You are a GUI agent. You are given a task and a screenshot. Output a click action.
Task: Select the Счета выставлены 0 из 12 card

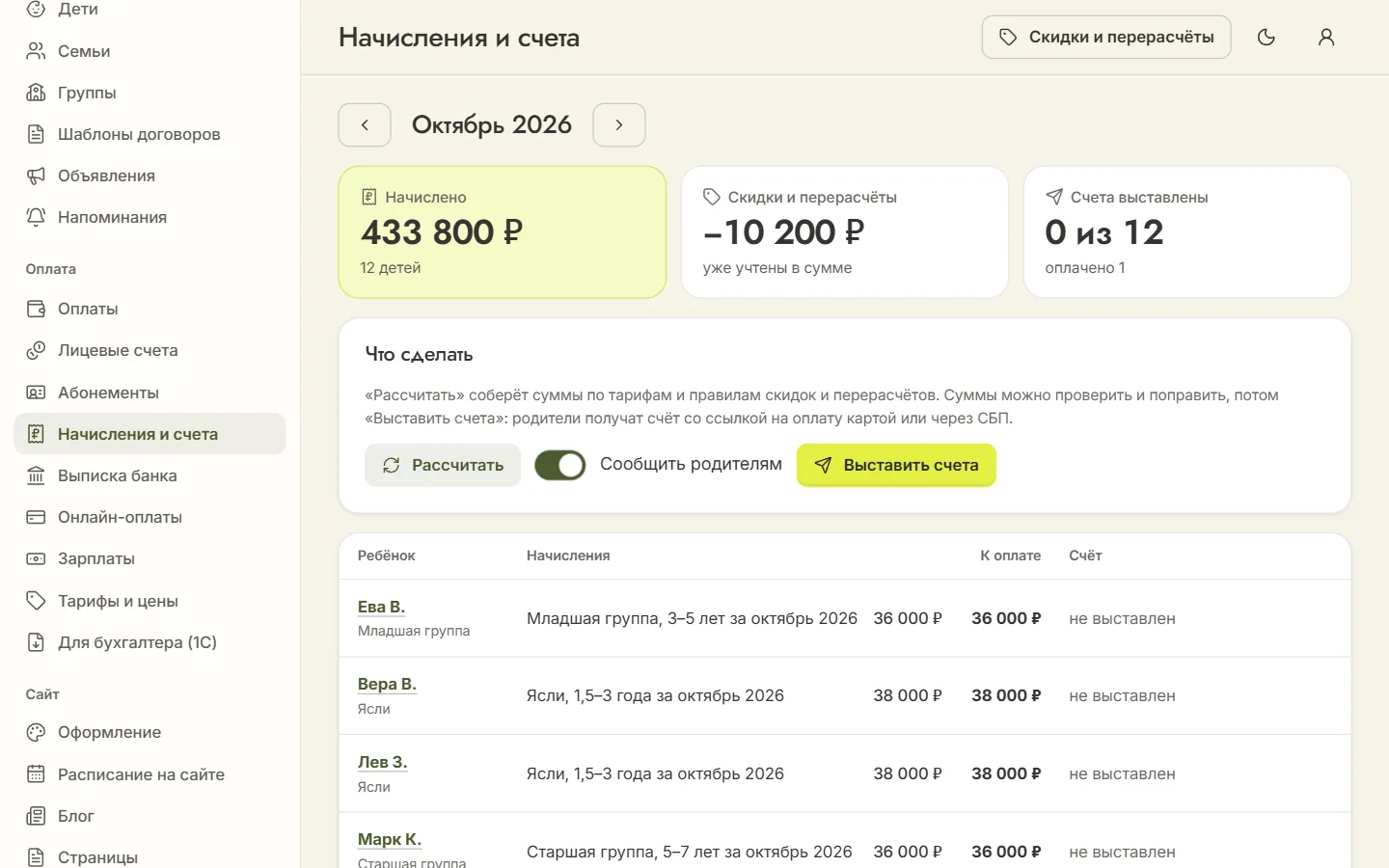click(x=1187, y=232)
